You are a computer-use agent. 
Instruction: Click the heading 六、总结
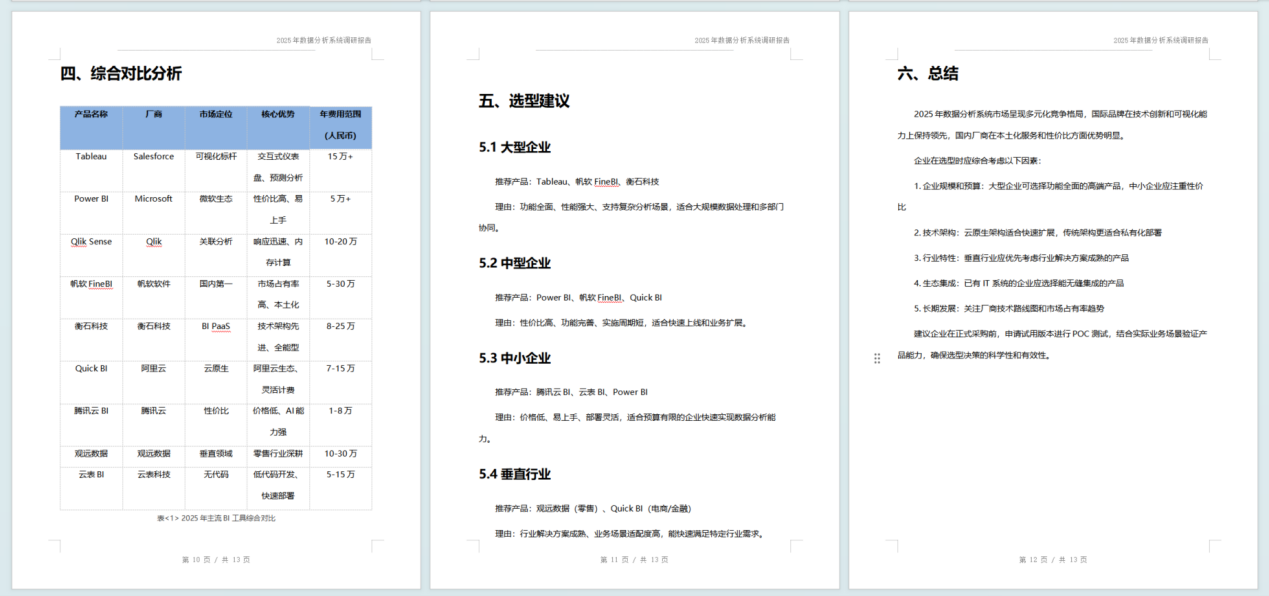click(928, 74)
